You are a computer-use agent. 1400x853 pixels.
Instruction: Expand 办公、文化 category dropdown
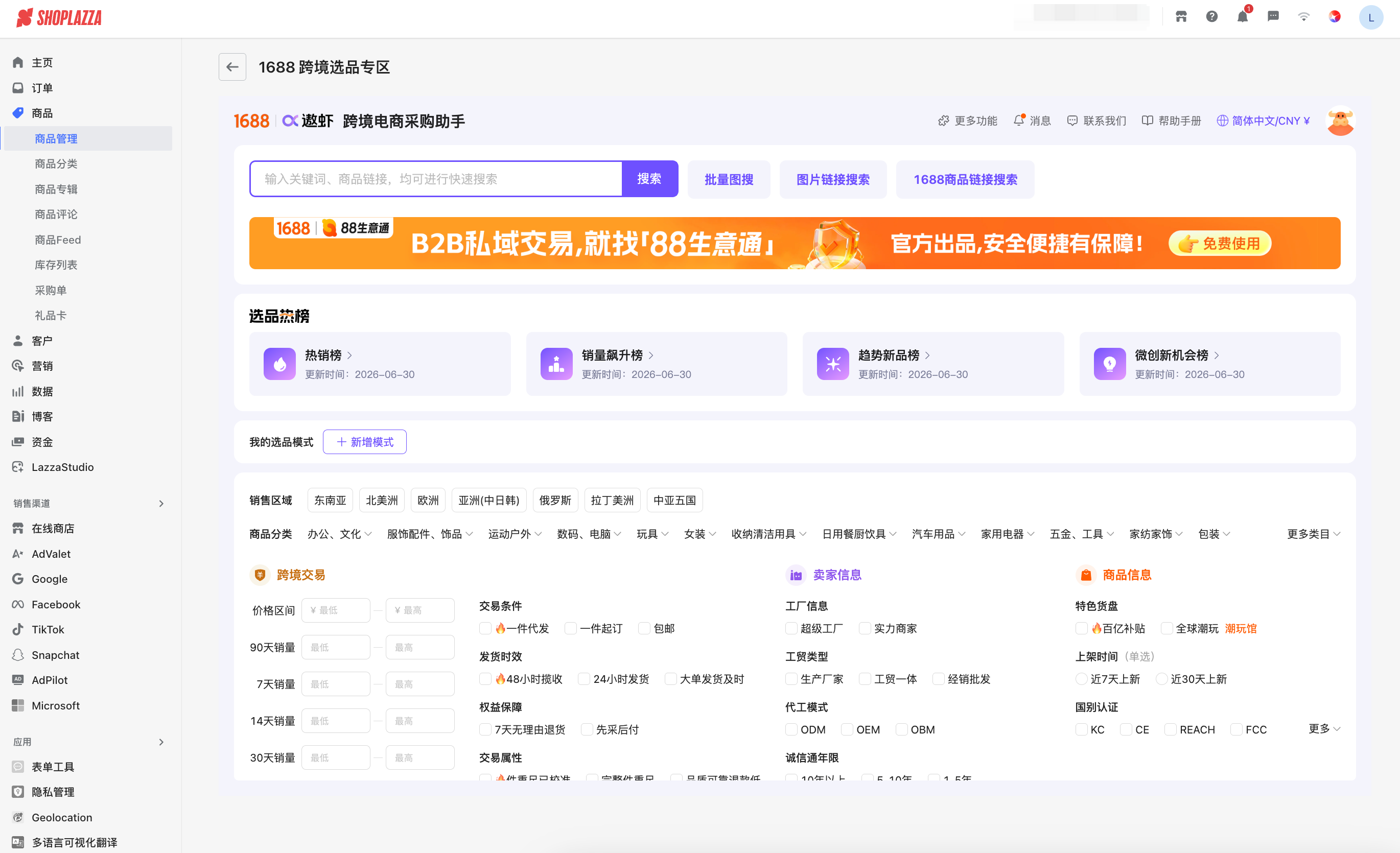[x=340, y=533]
